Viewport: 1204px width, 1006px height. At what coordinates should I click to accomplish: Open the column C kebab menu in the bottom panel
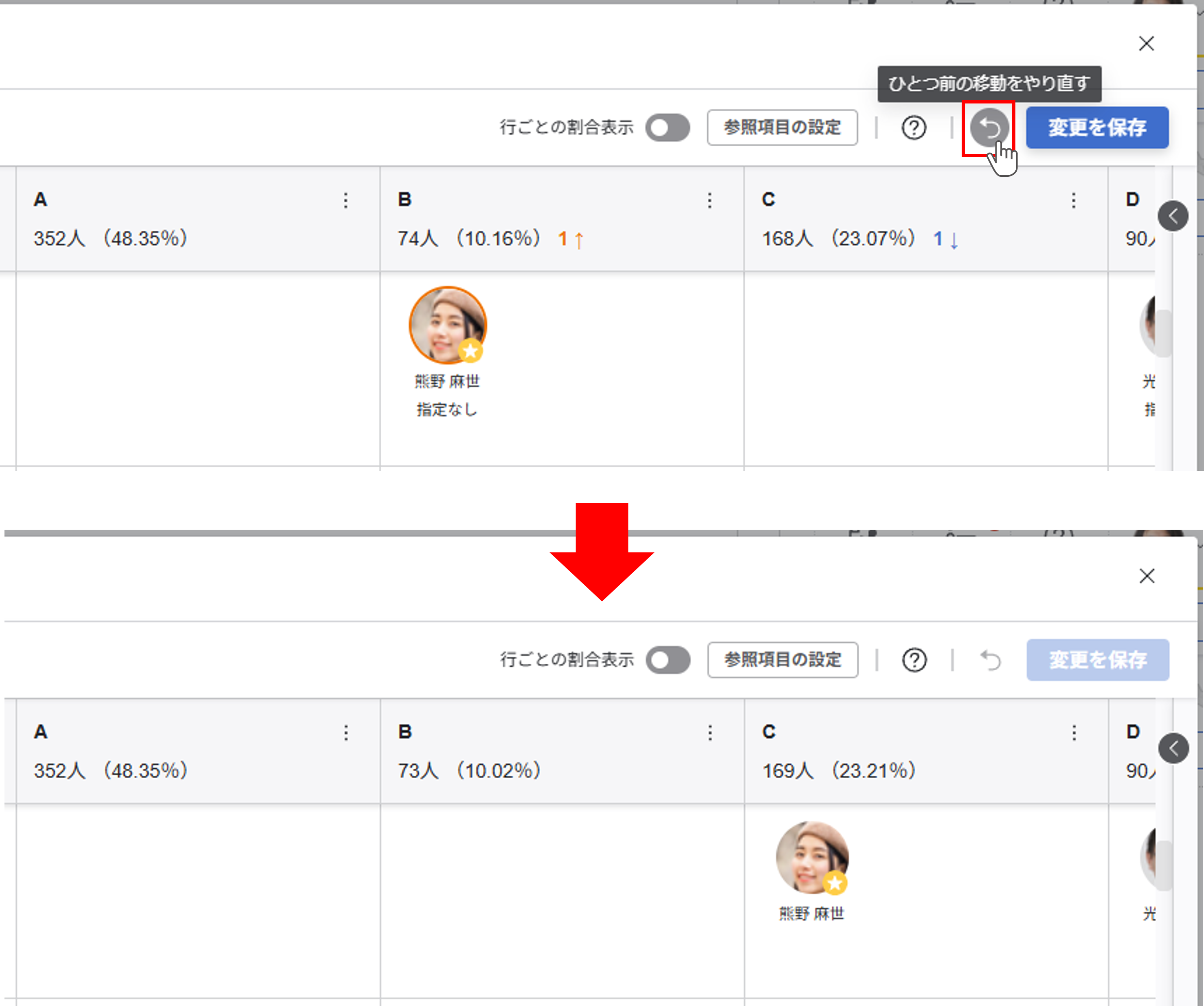(1074, 733)
